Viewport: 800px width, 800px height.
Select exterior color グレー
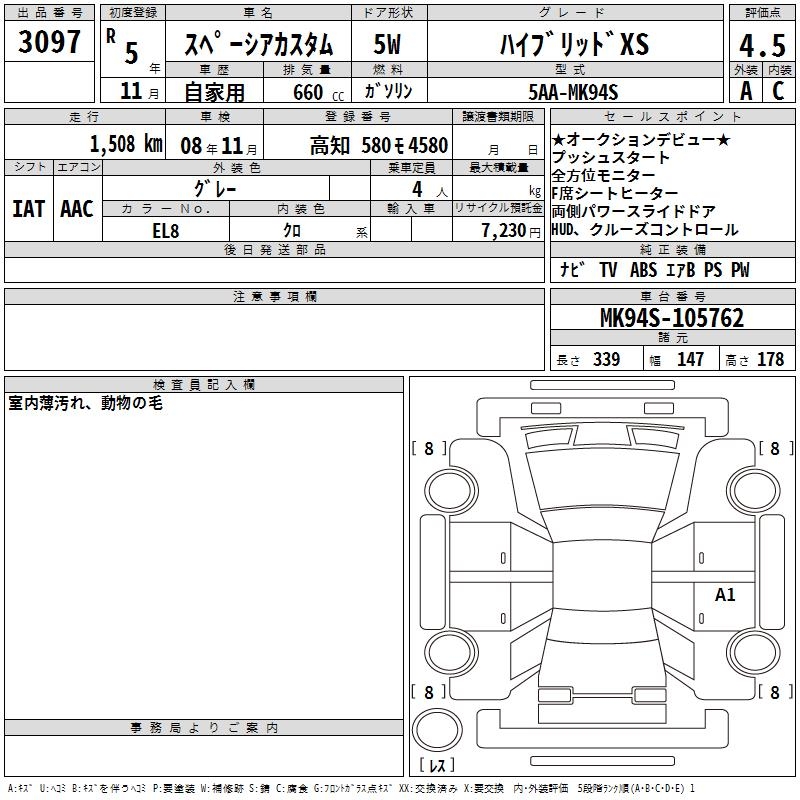(215, 189)
